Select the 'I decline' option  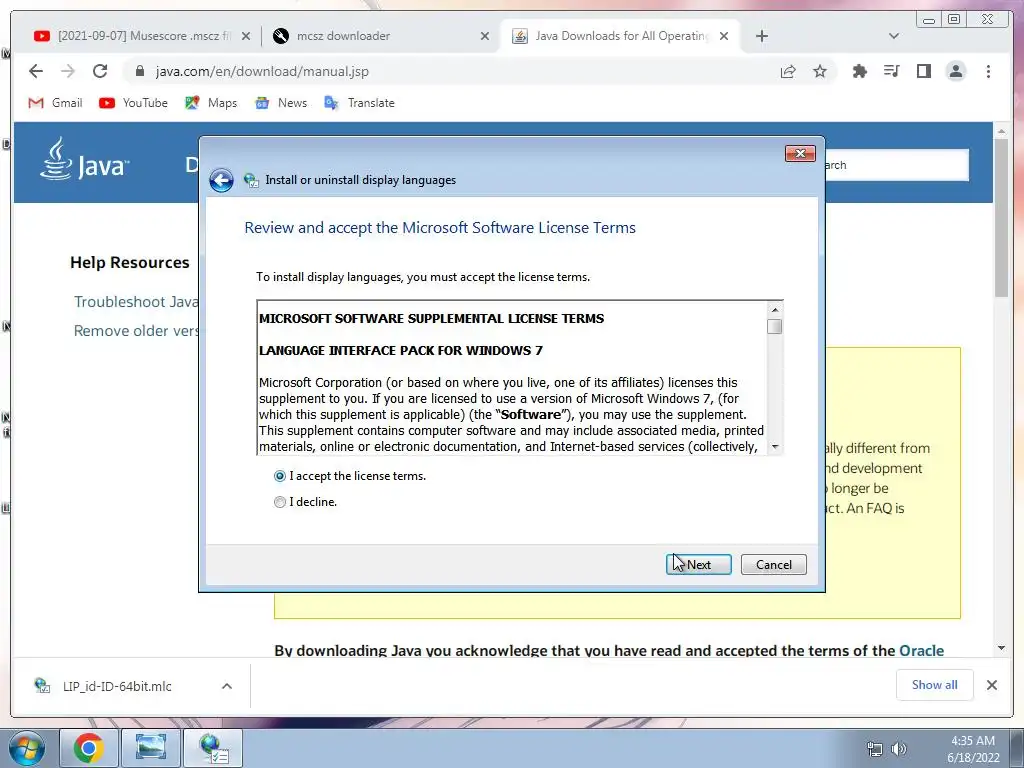[x=306, y=502]
